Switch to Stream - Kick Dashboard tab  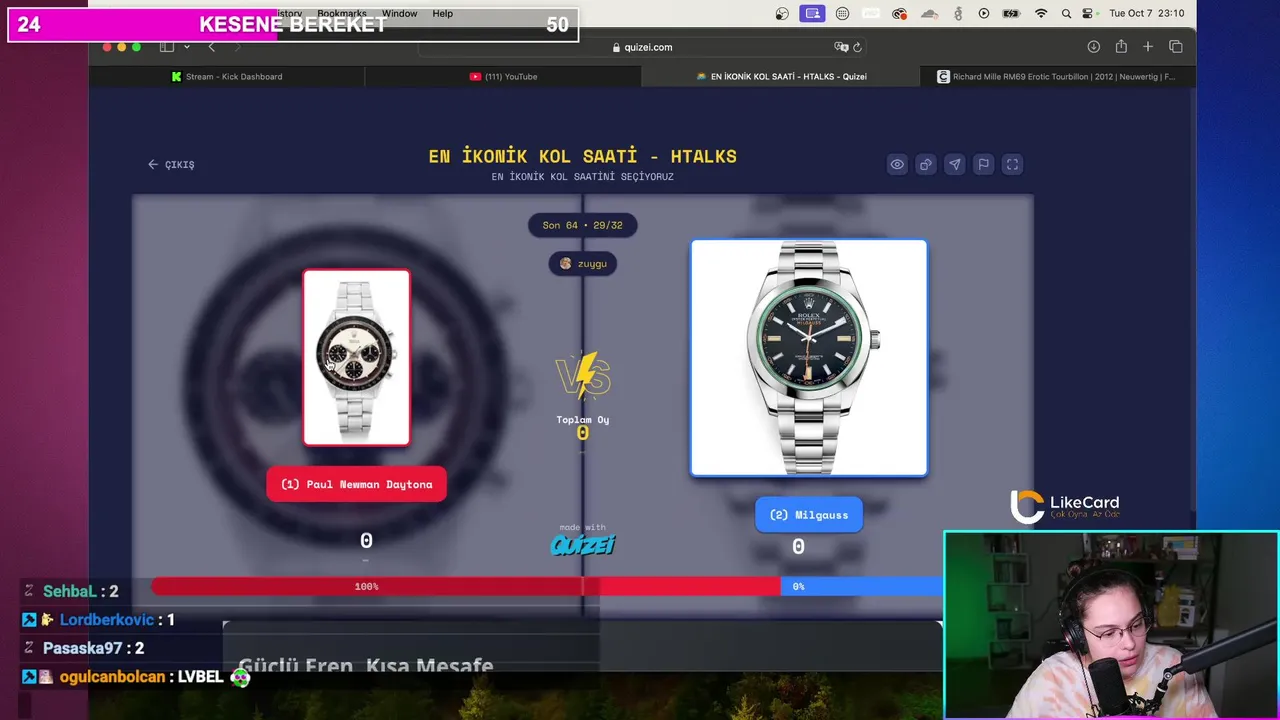227,76
